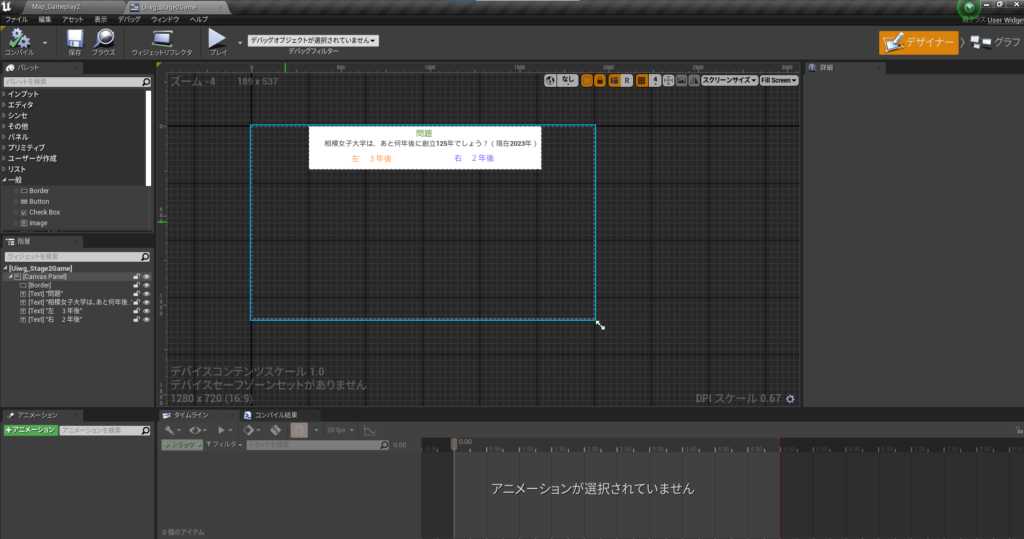This screenshot has width=1024, height=539.
Task: Open the Fill Screen dropdown
Action: [x=779, y=80]
